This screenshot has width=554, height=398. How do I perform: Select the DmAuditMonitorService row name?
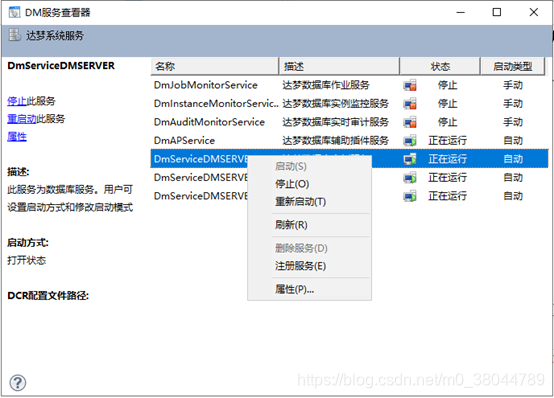click(x=209, y=122)
